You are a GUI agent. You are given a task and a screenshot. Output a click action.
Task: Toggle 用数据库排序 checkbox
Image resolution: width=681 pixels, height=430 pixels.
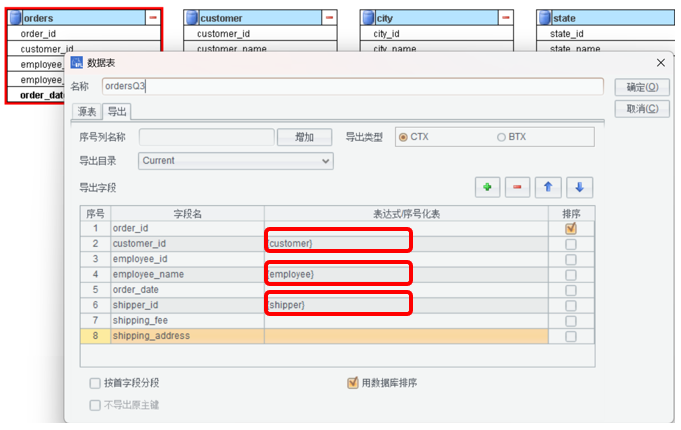353,383
